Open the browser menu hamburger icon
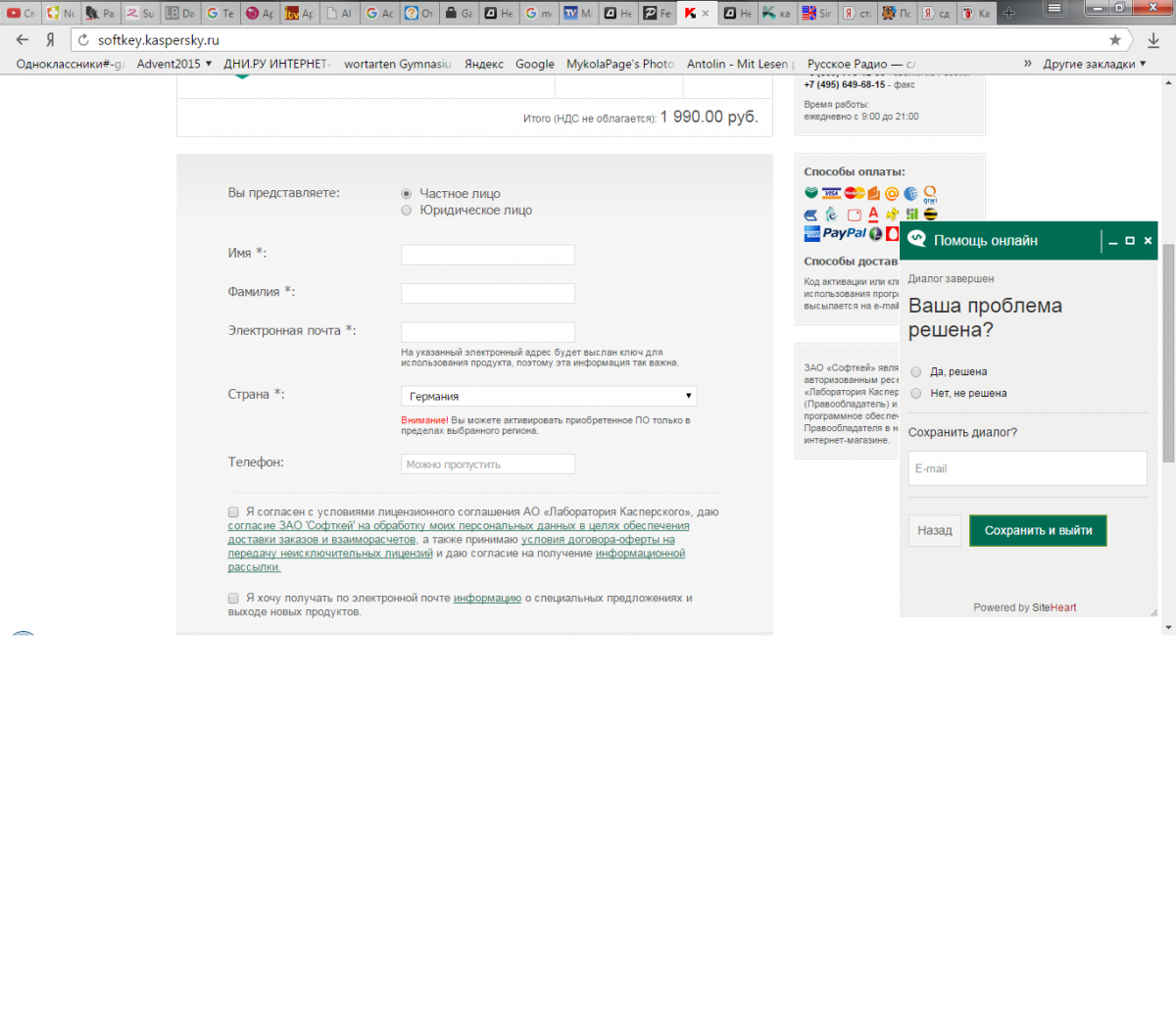Image resolution: width=1176 pixels, height=1014 pixels. click(1054, 8)
